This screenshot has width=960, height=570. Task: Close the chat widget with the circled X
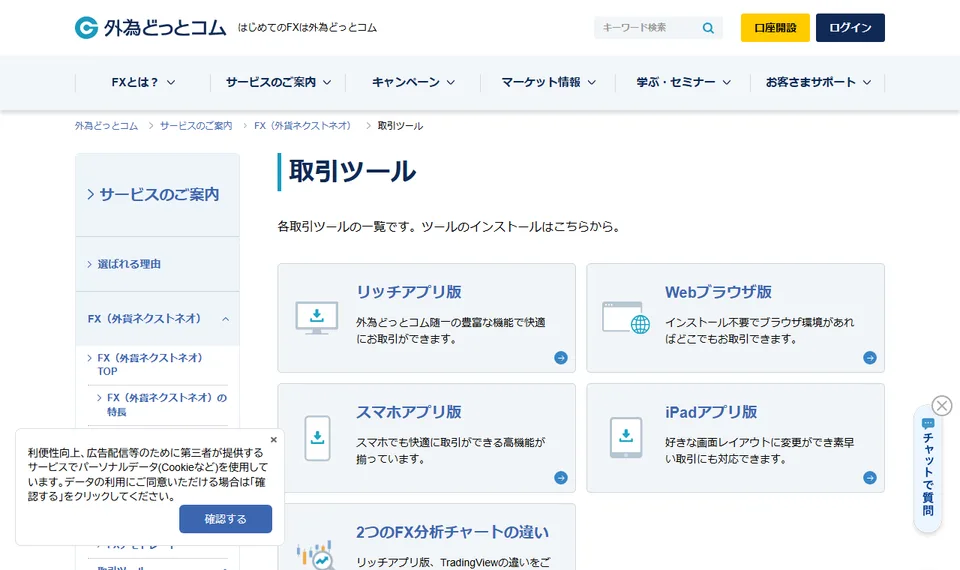[942, 405]
